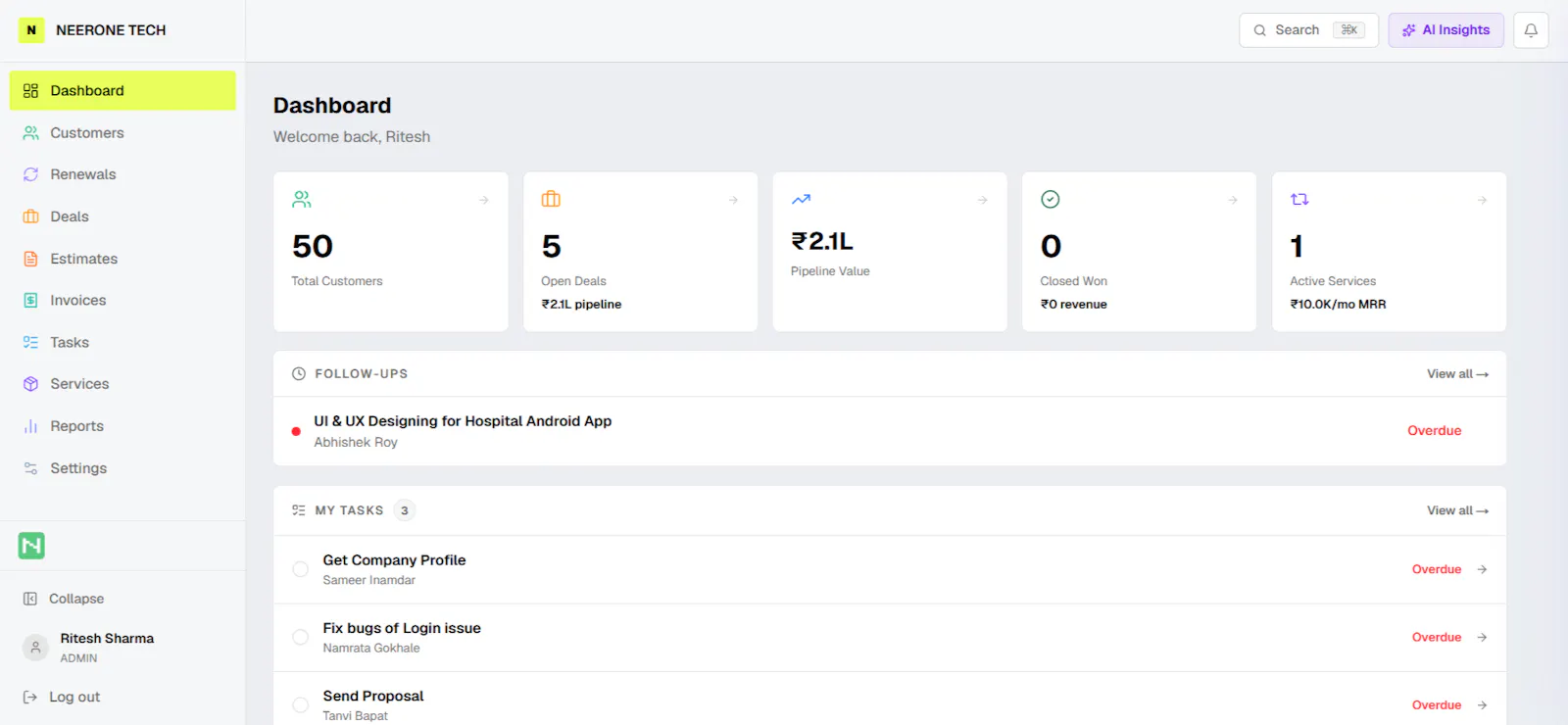Image resolution: width=1568 pixels, height=725 pixels.
Task: Open arrow on Closed Won card
Action: (1232, 200)
